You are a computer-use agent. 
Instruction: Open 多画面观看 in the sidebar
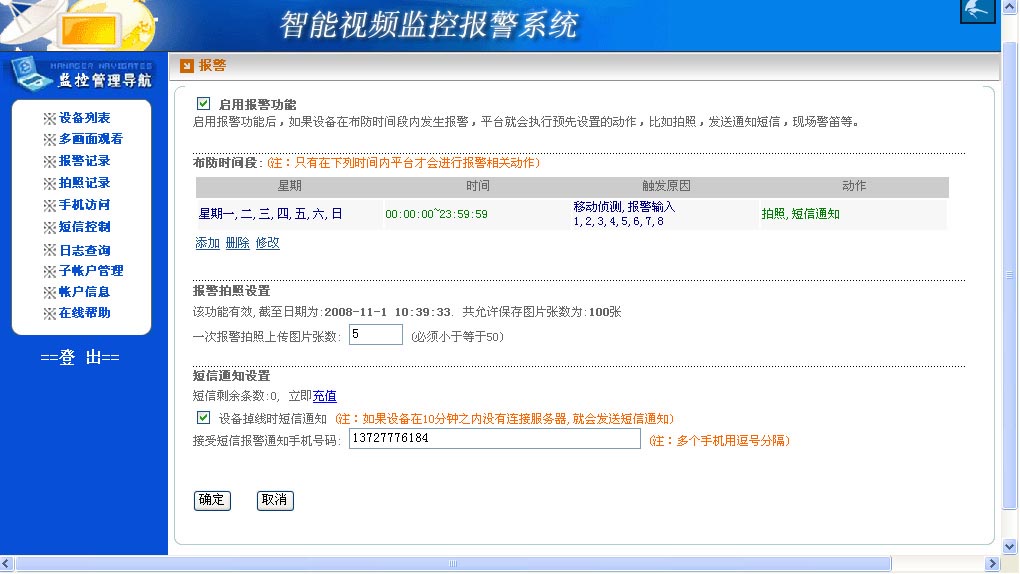tap(90, 139)
